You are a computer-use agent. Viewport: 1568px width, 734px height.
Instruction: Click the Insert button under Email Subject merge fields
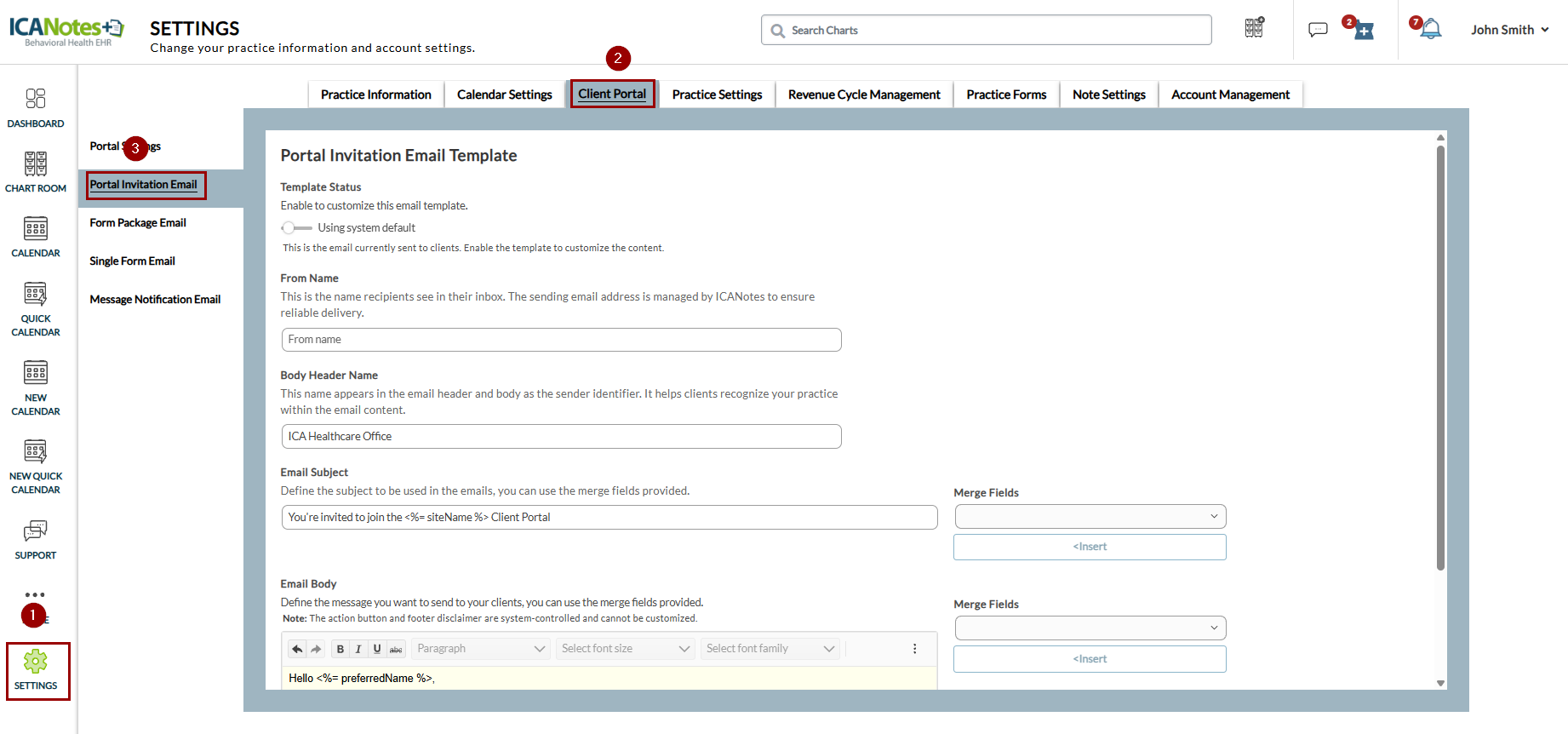tap(1090, 547)
